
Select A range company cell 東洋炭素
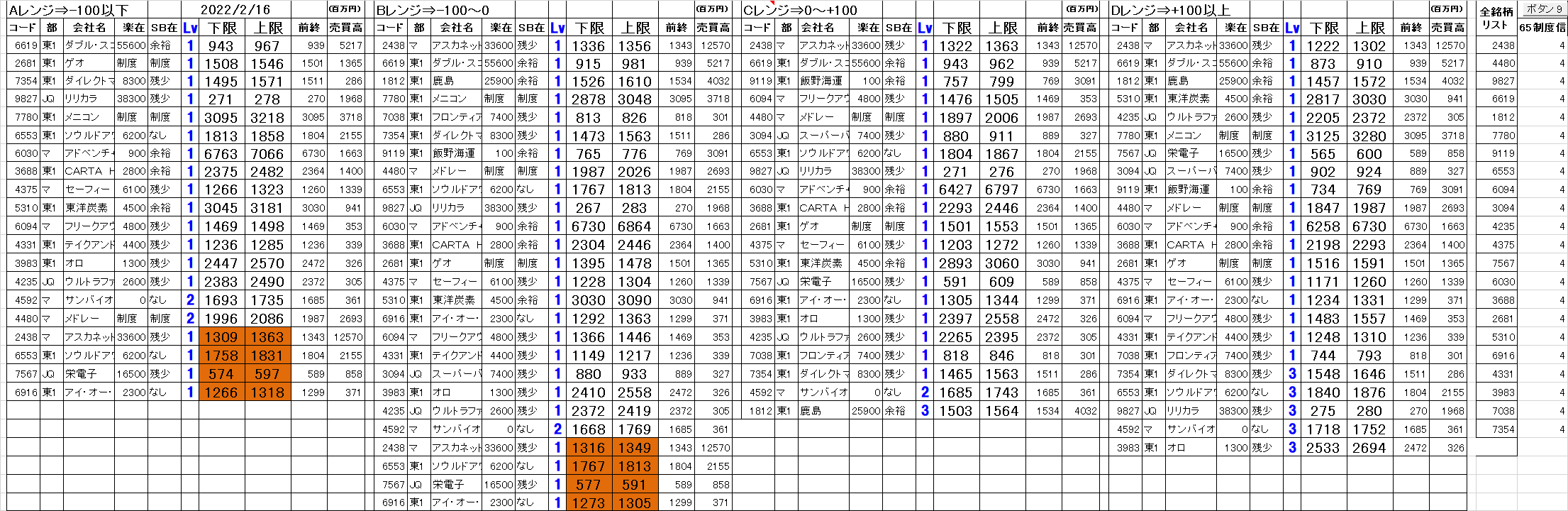point(89,208)
